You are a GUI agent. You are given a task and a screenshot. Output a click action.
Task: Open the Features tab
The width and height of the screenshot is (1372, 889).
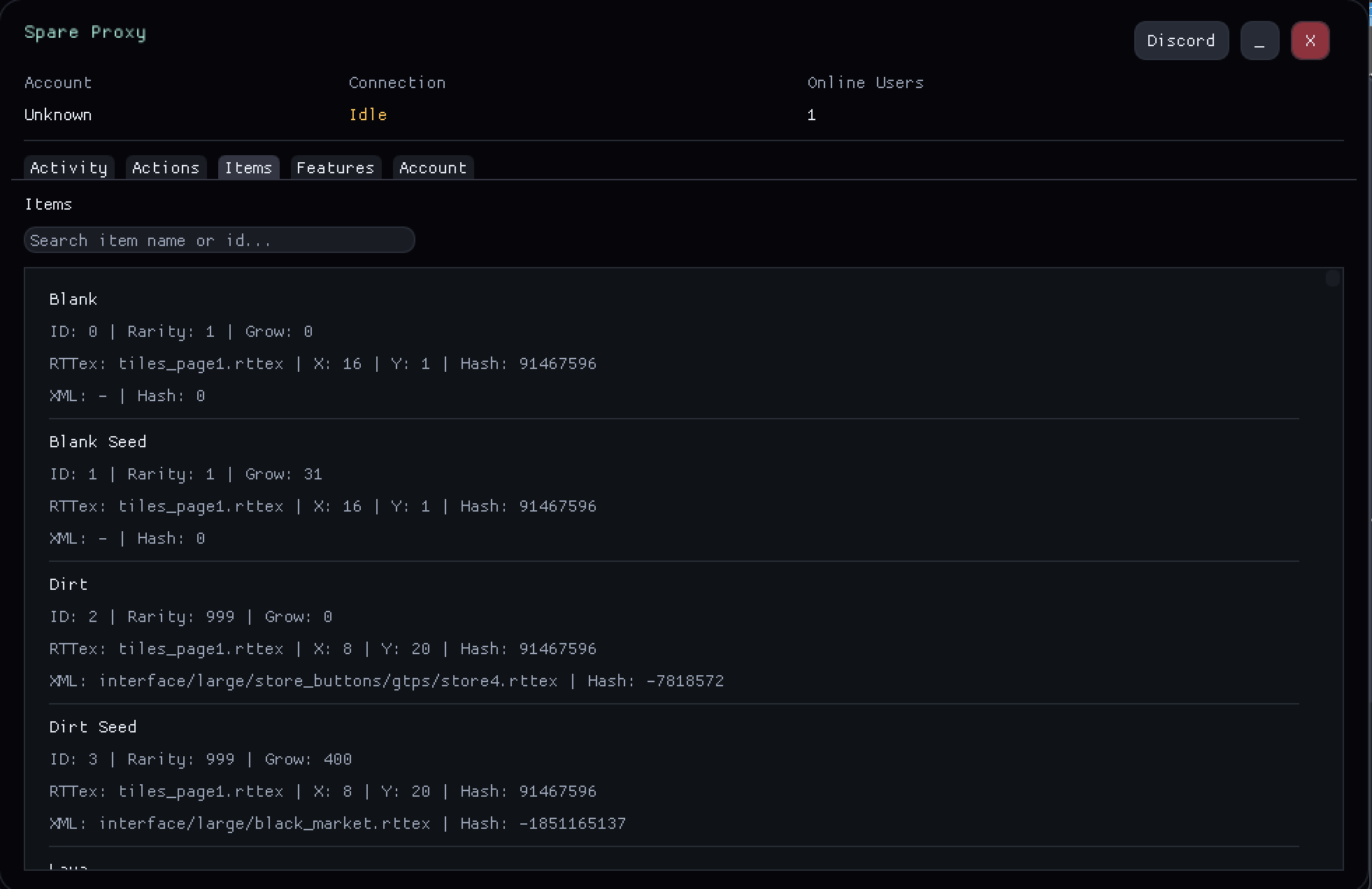tap(336, 168)
